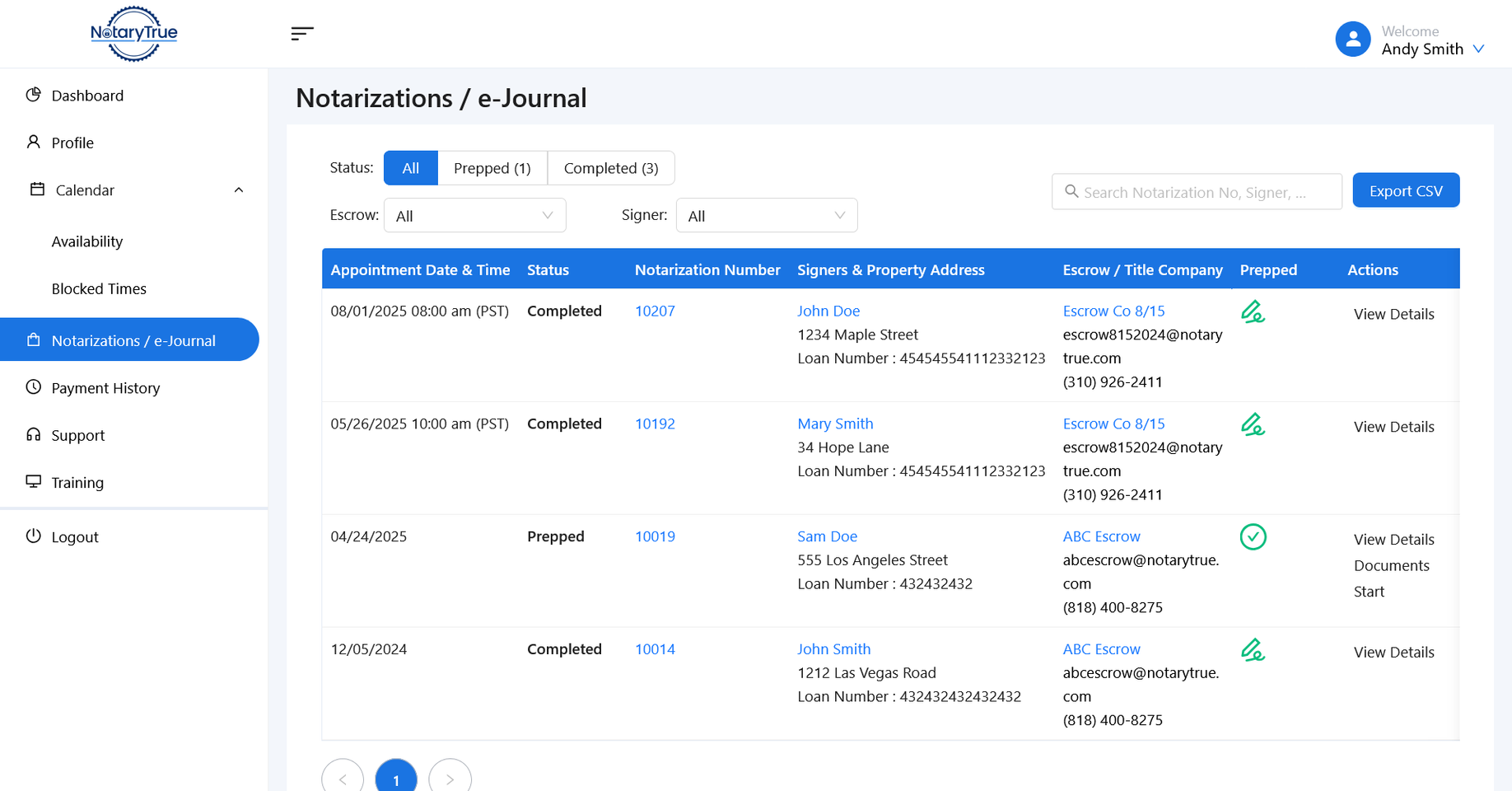Open the Signer filter dropdown
Image resolution: width=1512 pixels, height=791 pixels.
766,215
